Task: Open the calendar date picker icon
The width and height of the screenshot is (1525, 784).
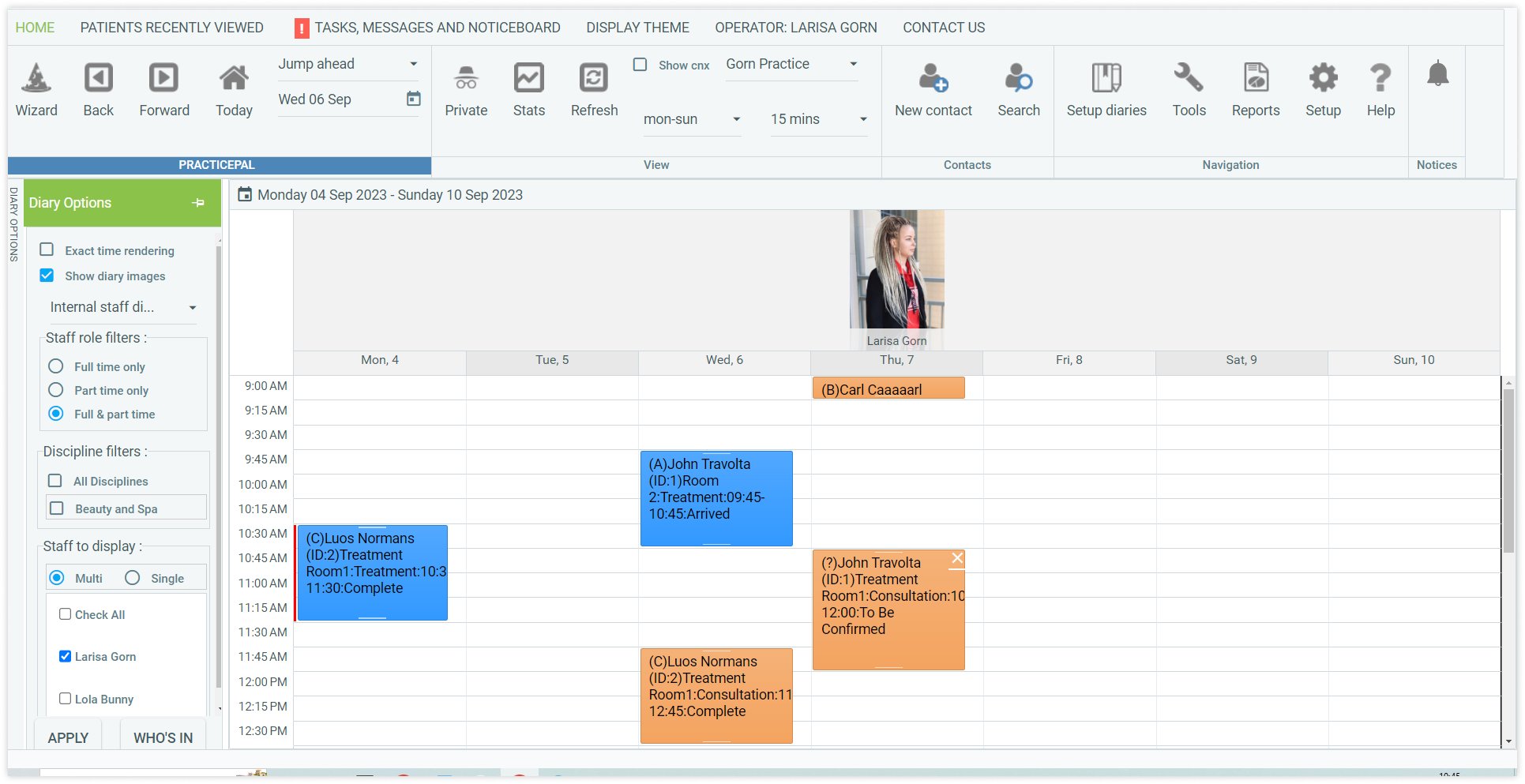Action: (x=413, y=99)
